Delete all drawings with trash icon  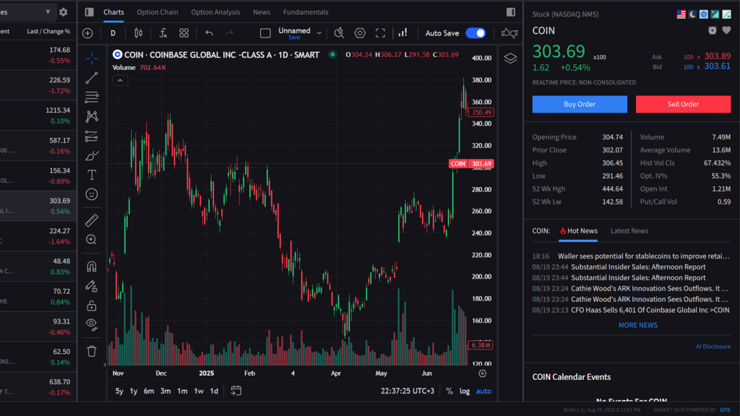[x=92, y=351]
